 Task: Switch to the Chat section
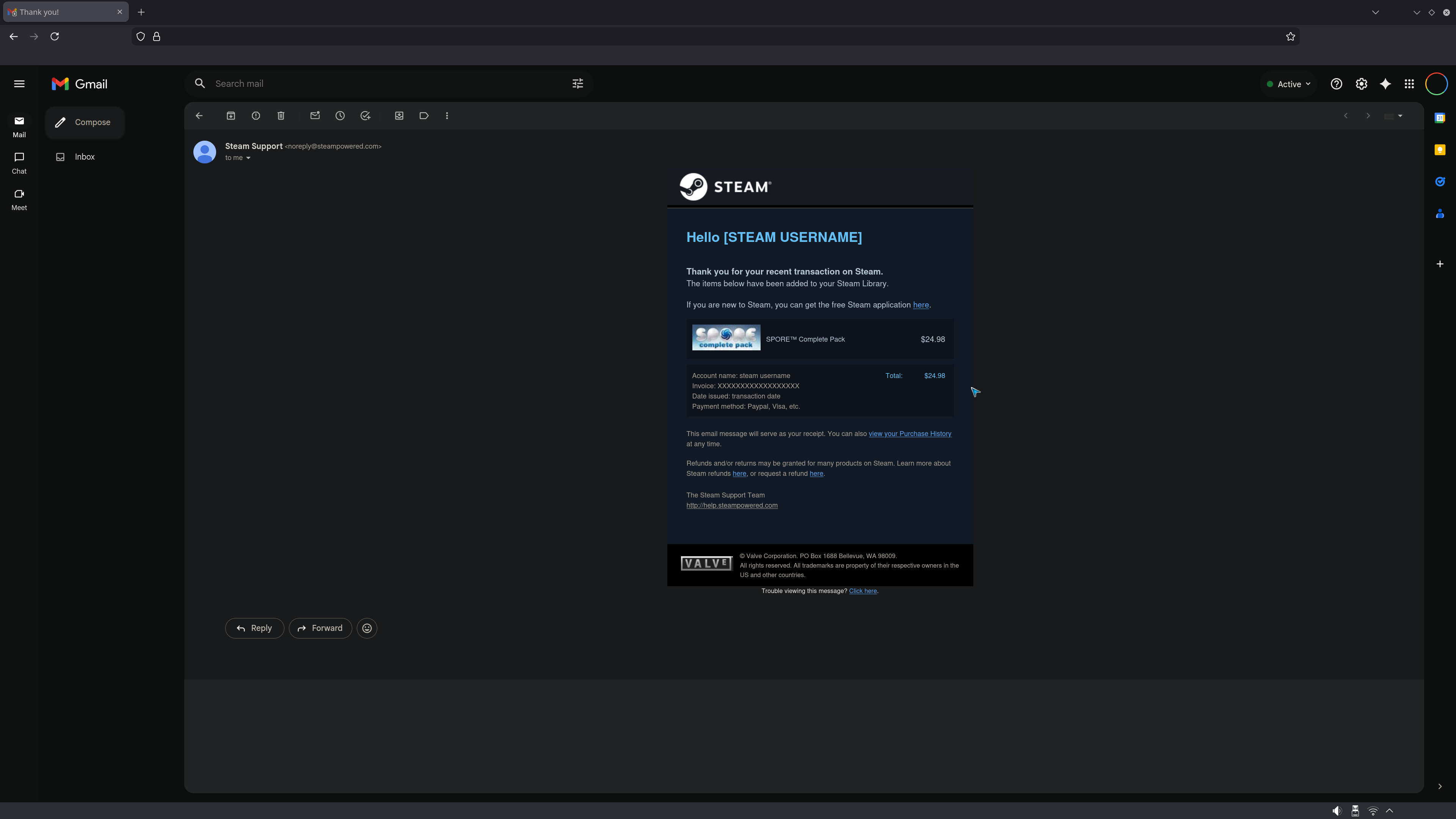tap(19, 163)
